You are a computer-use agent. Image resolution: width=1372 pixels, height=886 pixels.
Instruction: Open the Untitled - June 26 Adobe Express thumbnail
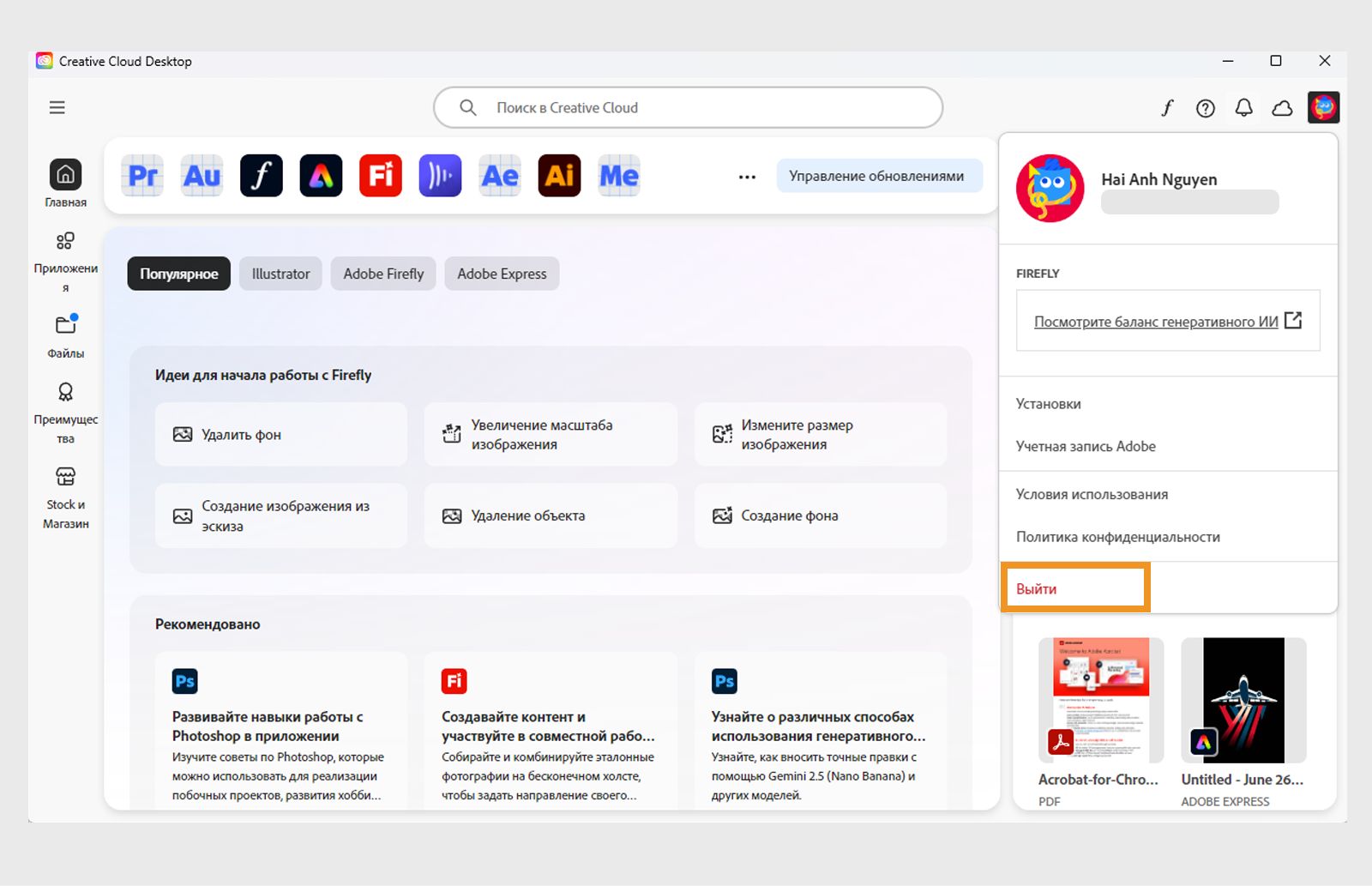[1243, 701]
